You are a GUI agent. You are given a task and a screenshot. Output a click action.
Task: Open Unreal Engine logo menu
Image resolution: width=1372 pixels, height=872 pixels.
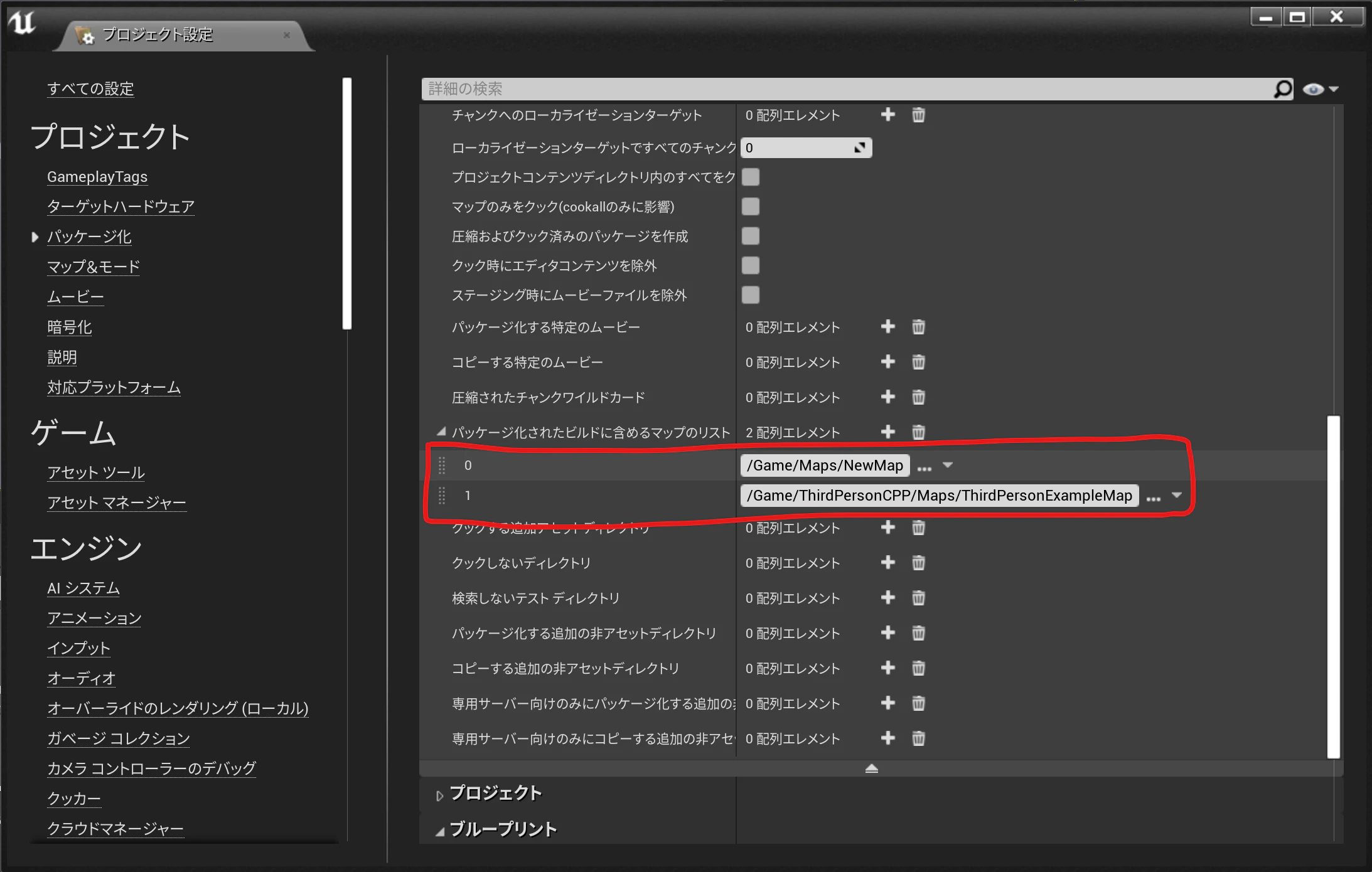tap(23, 23)
